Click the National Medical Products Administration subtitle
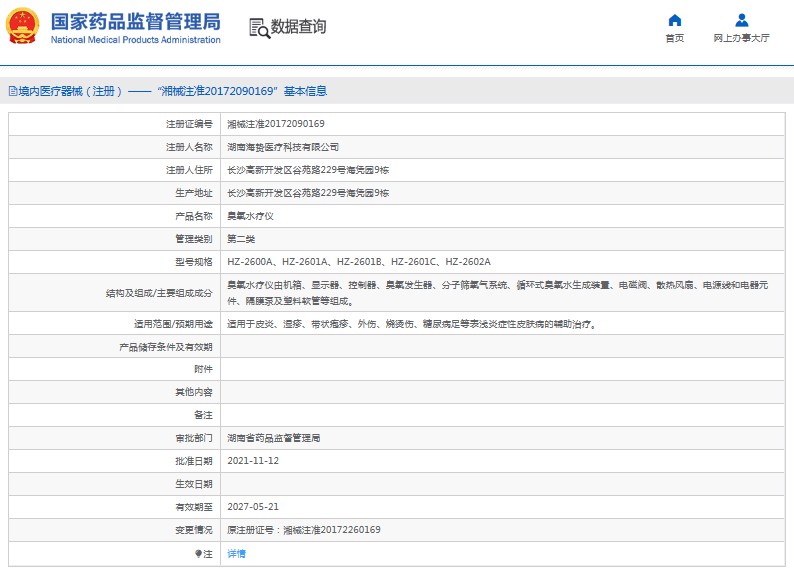This screenshot has height=574, width=794. pyautogui.click(x=136, y=40)
